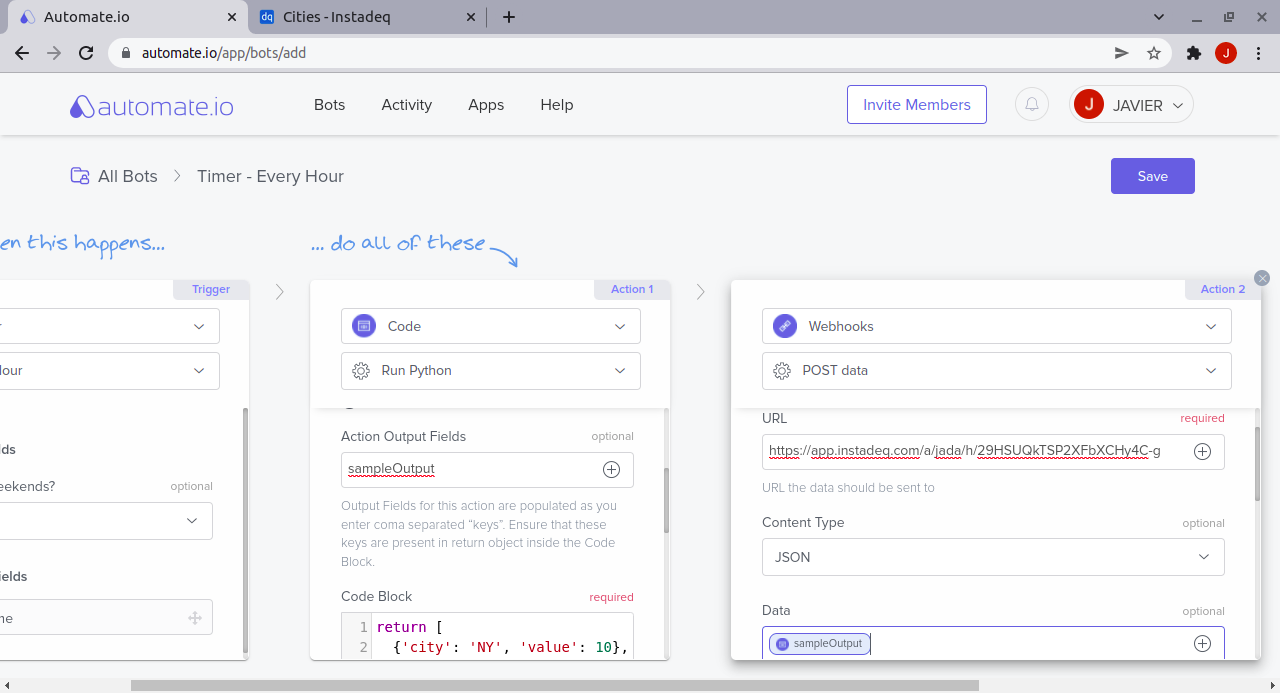This screenshot has height=693, width=1280.
Task: Click the Action 2 label
Action: [x=1223, y=289]
